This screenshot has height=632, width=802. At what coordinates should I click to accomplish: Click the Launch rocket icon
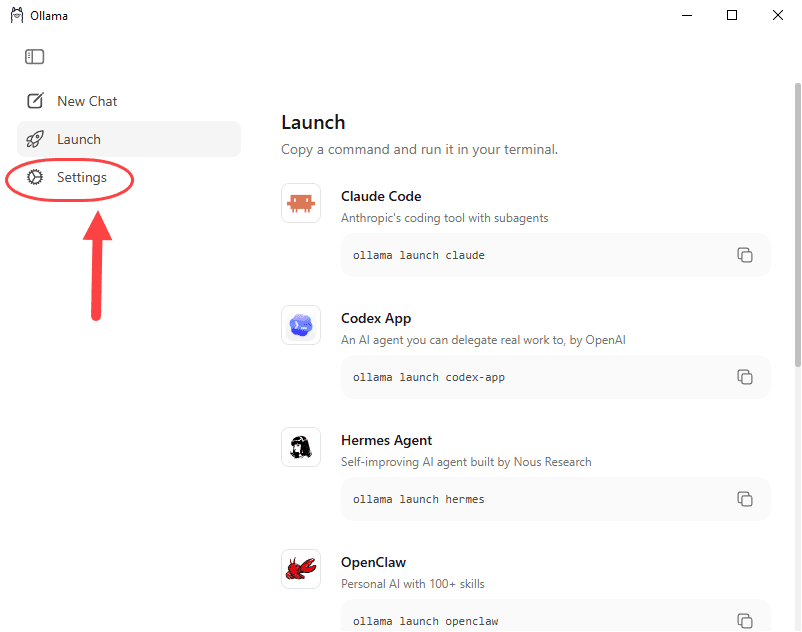point(35,139)
